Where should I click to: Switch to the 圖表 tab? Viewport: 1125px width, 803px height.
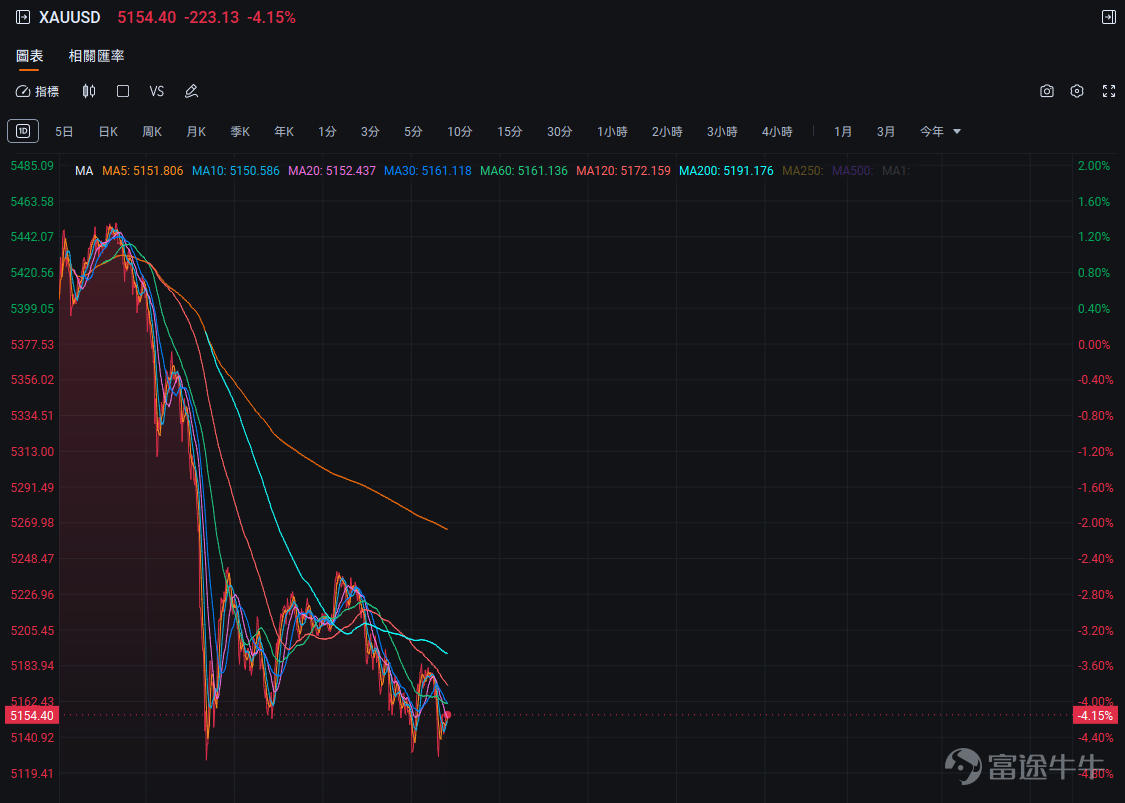29,56
